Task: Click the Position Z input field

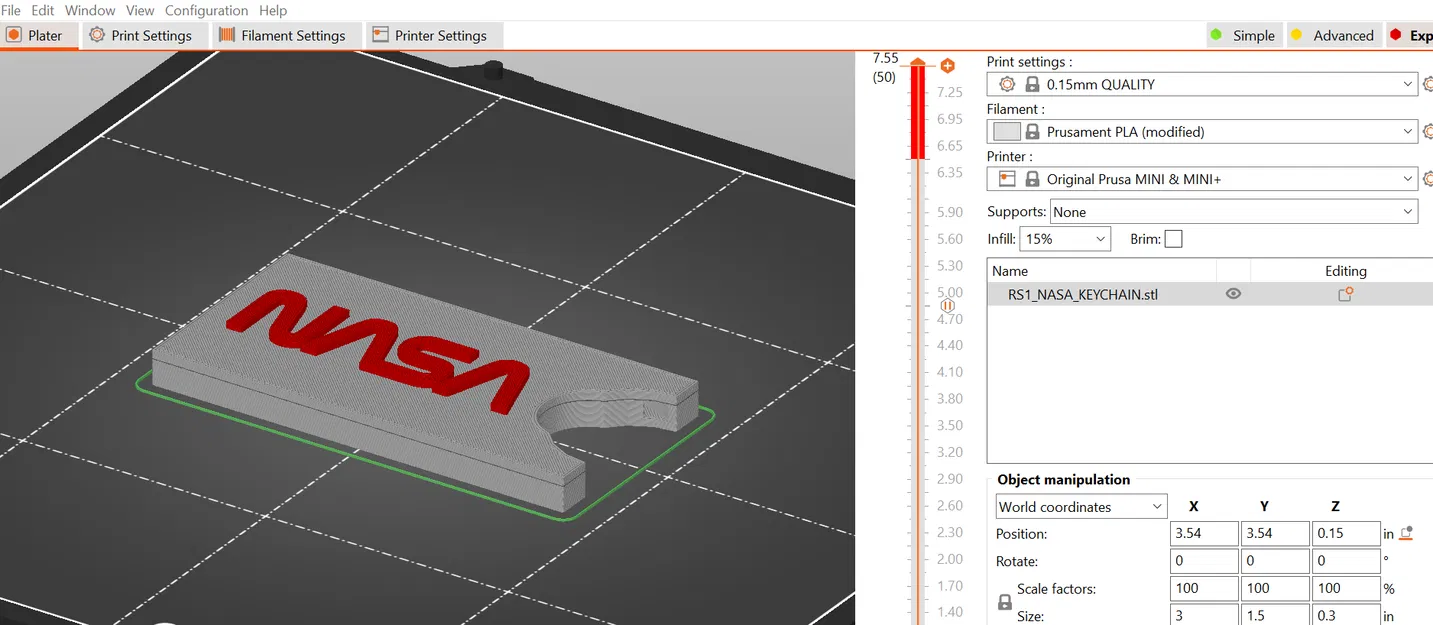Action: (x=1345, y=534)
